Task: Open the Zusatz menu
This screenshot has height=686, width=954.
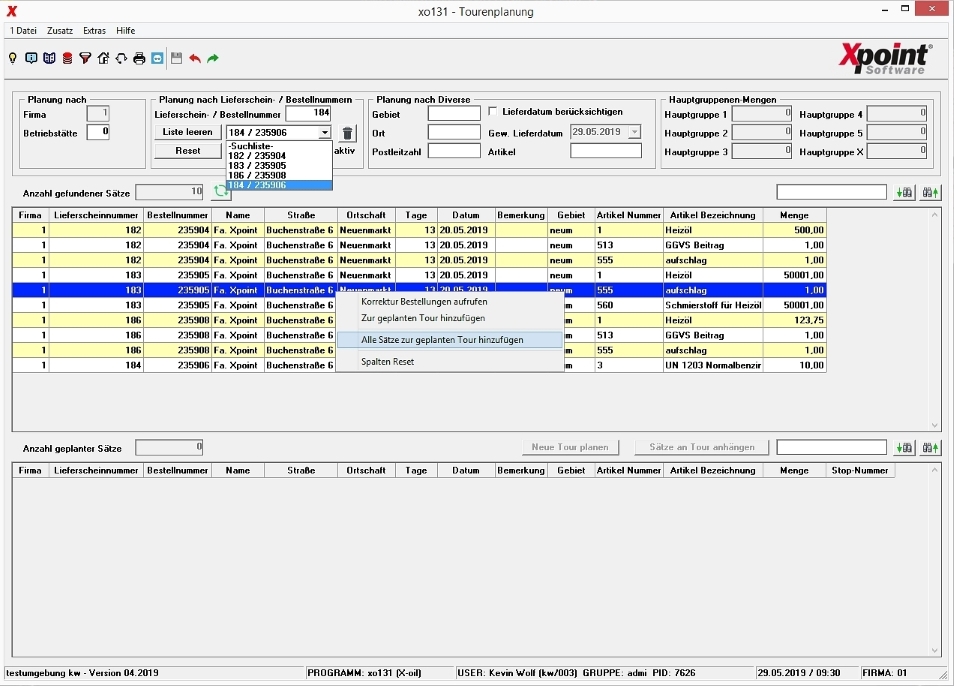Action: 60,30
